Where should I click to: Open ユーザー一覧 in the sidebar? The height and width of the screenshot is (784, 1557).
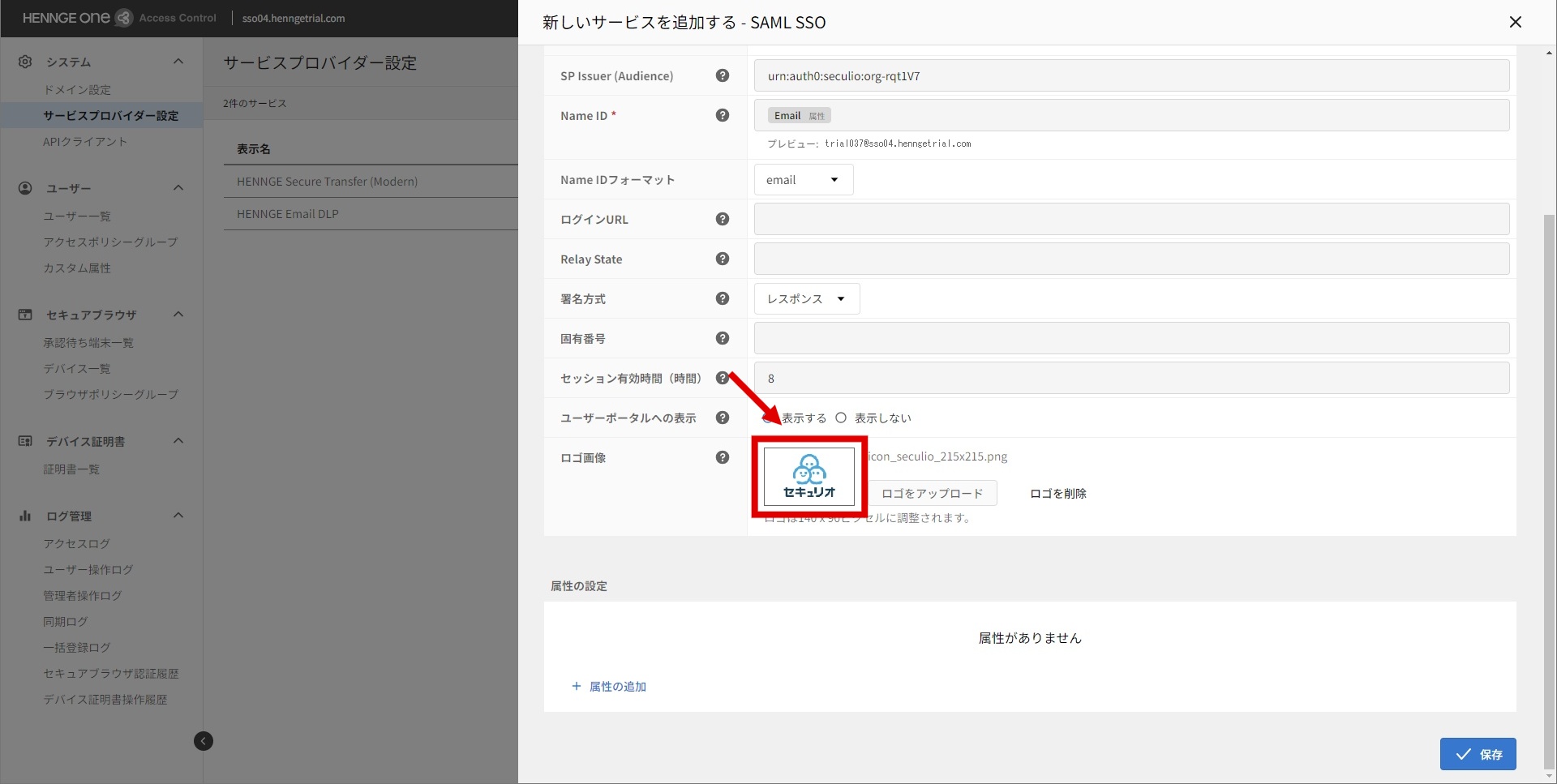tap(77, 216)
